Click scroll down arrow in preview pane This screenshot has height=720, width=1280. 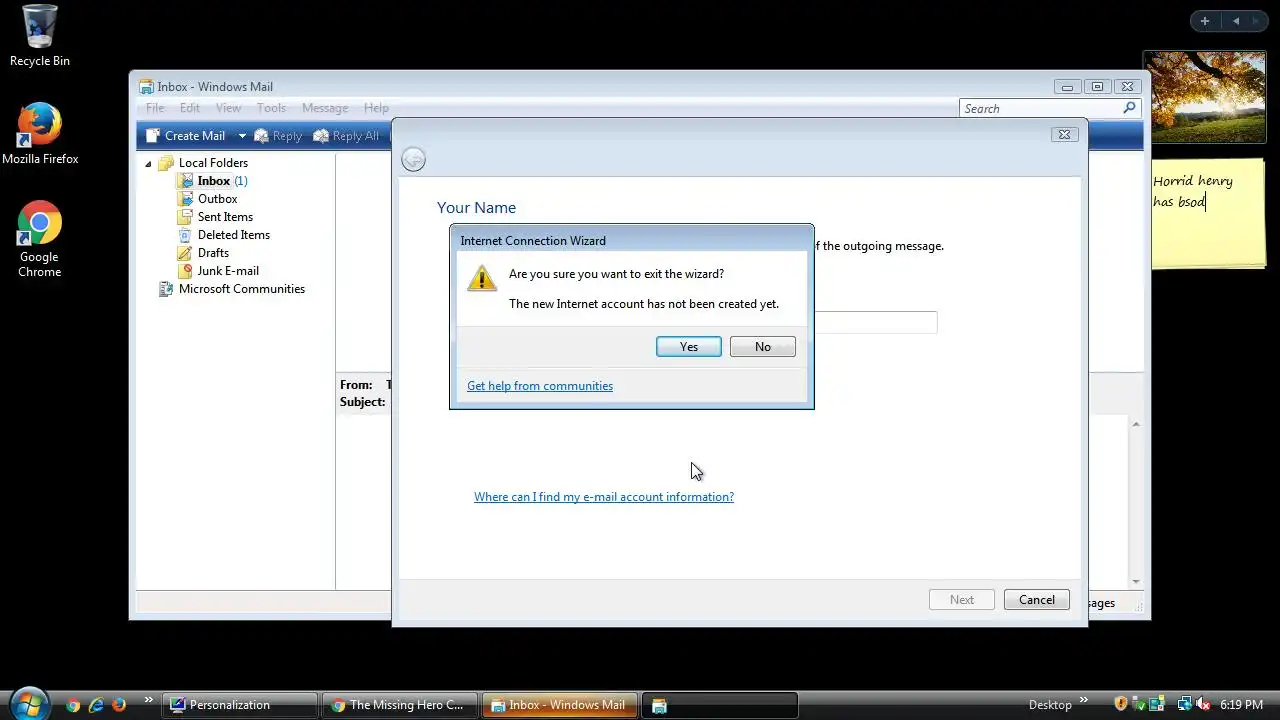(x=1135, y=581)
